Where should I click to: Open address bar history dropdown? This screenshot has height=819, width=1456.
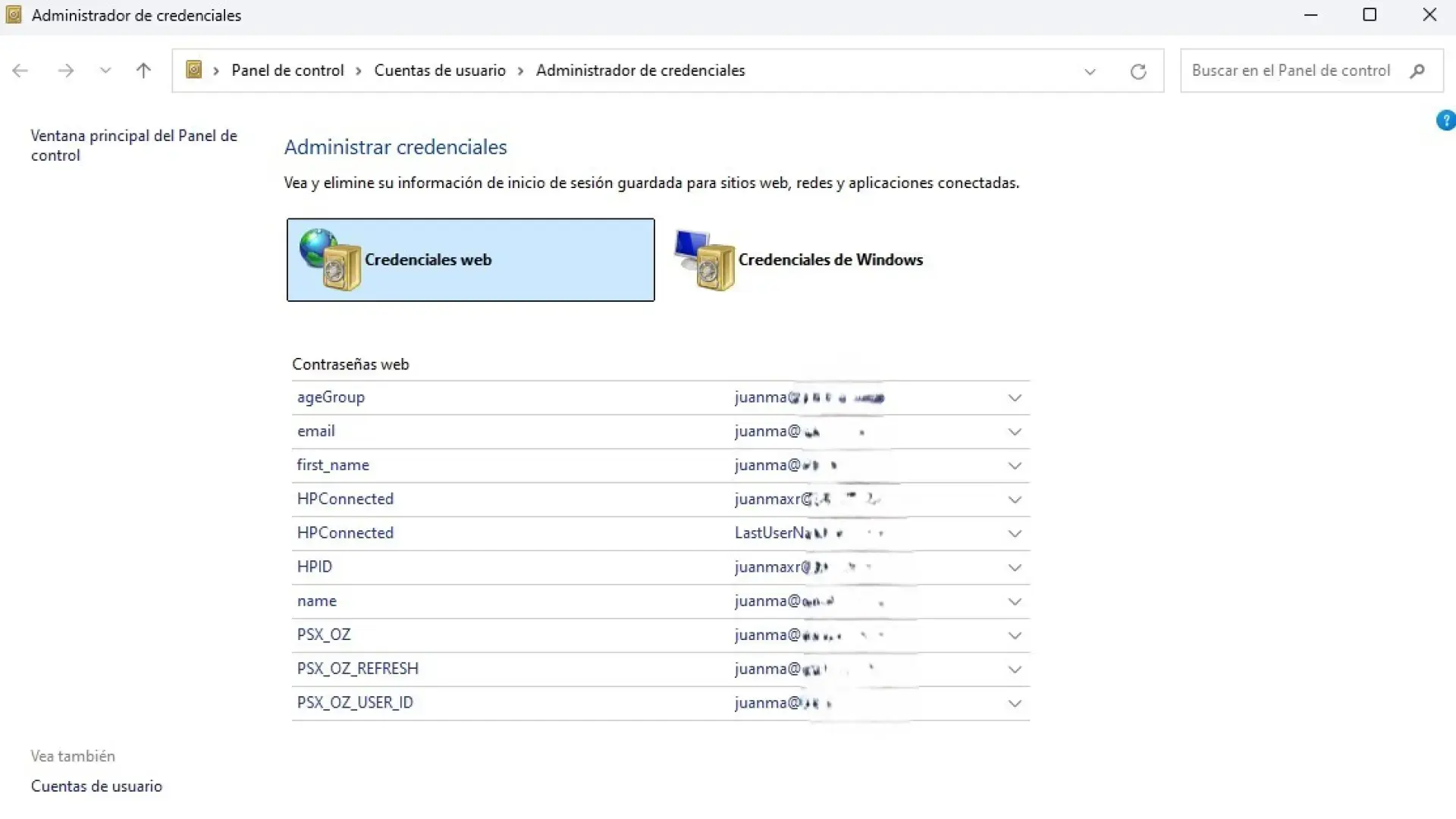[1090, 71]
